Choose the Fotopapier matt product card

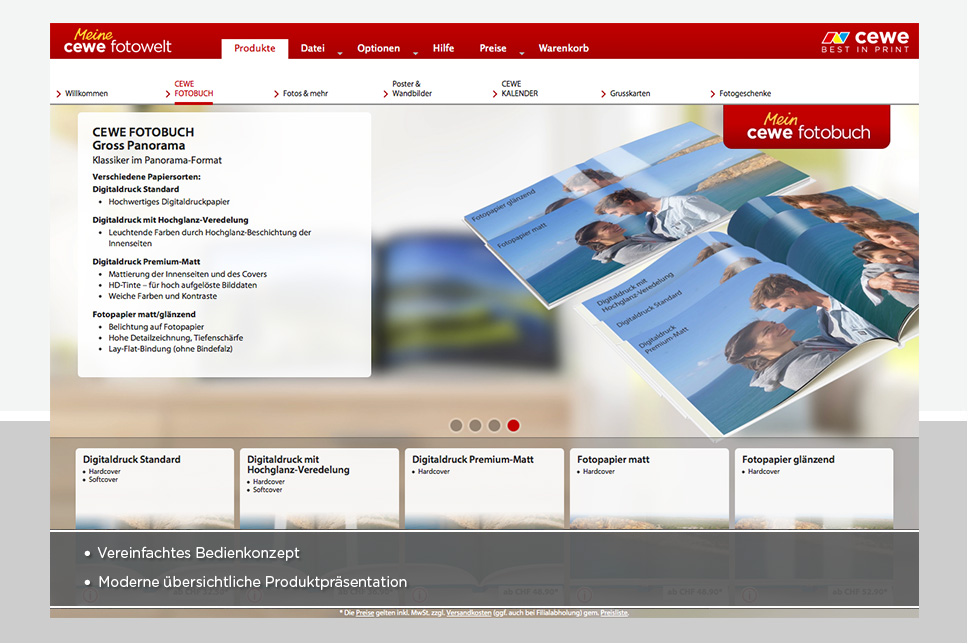[649, 488]
